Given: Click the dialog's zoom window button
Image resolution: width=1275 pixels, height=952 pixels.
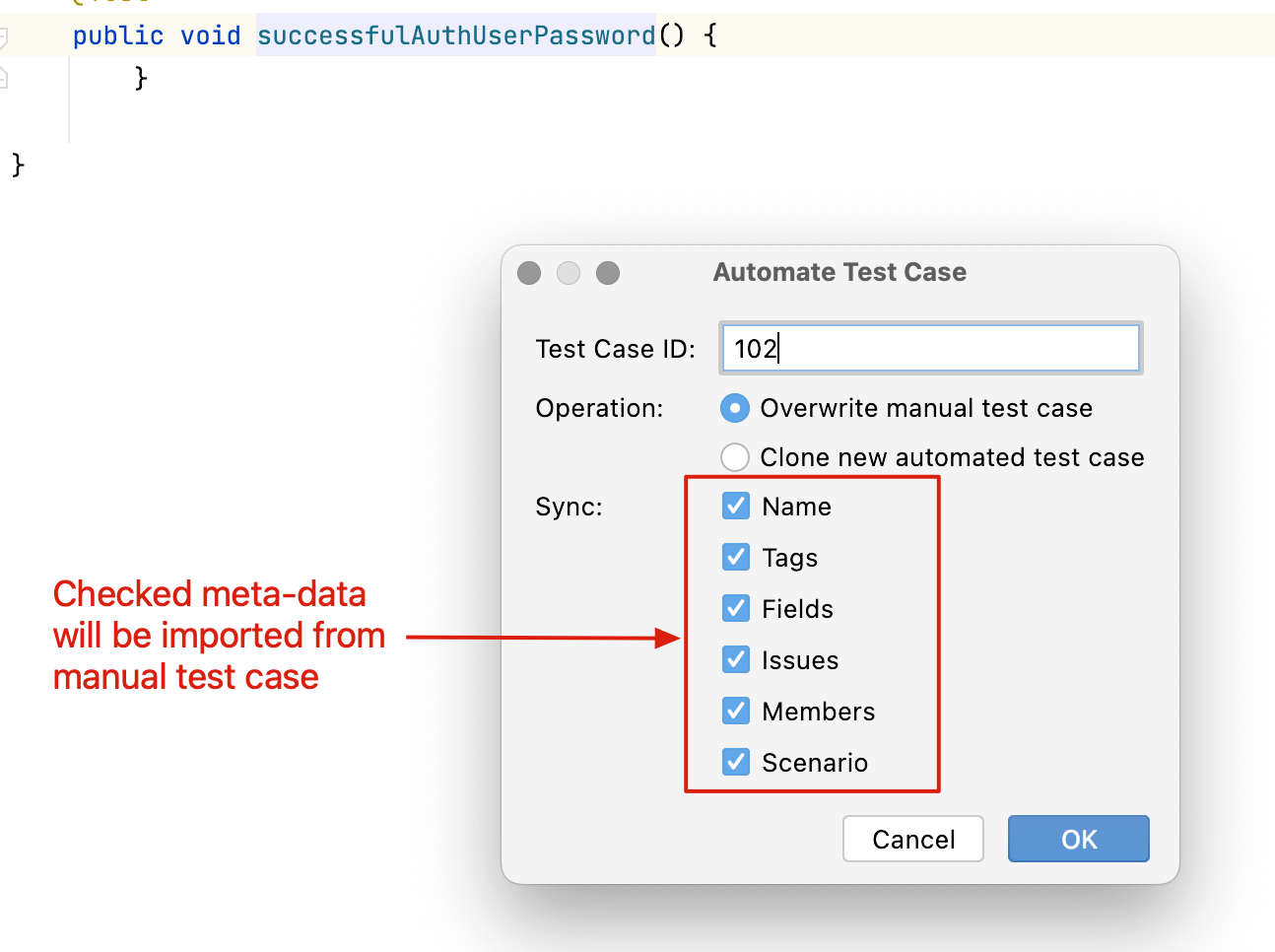Looking at the screenshot, I should tap(608, 273).
